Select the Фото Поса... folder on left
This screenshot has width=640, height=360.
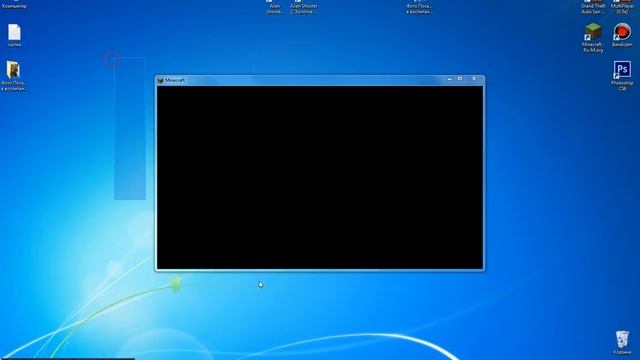14,76
